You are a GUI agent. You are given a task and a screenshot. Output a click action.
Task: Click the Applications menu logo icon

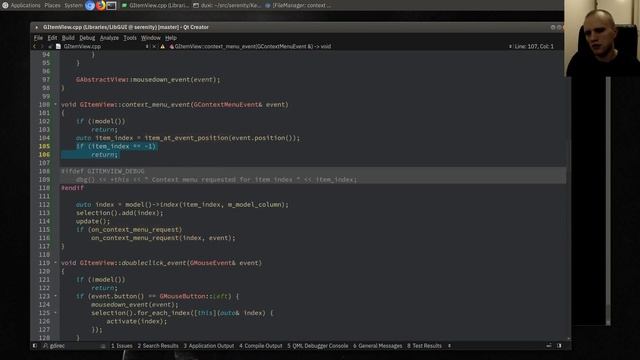(x=5, y=5)
